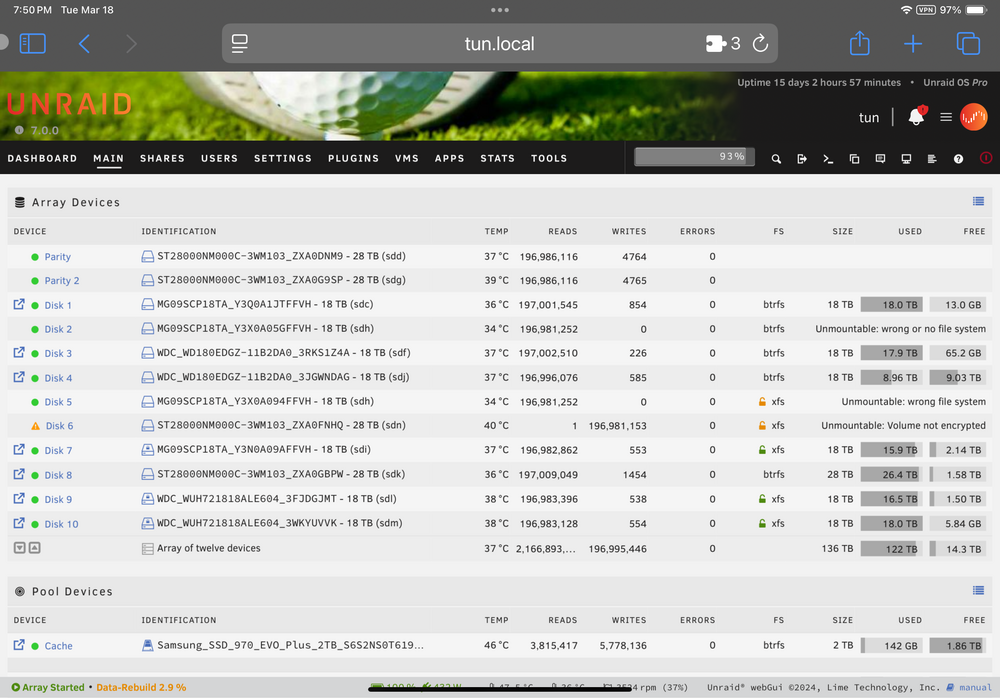Click spin down all disks arrow
Screen dimensions: 1000x698
point(20,547)
